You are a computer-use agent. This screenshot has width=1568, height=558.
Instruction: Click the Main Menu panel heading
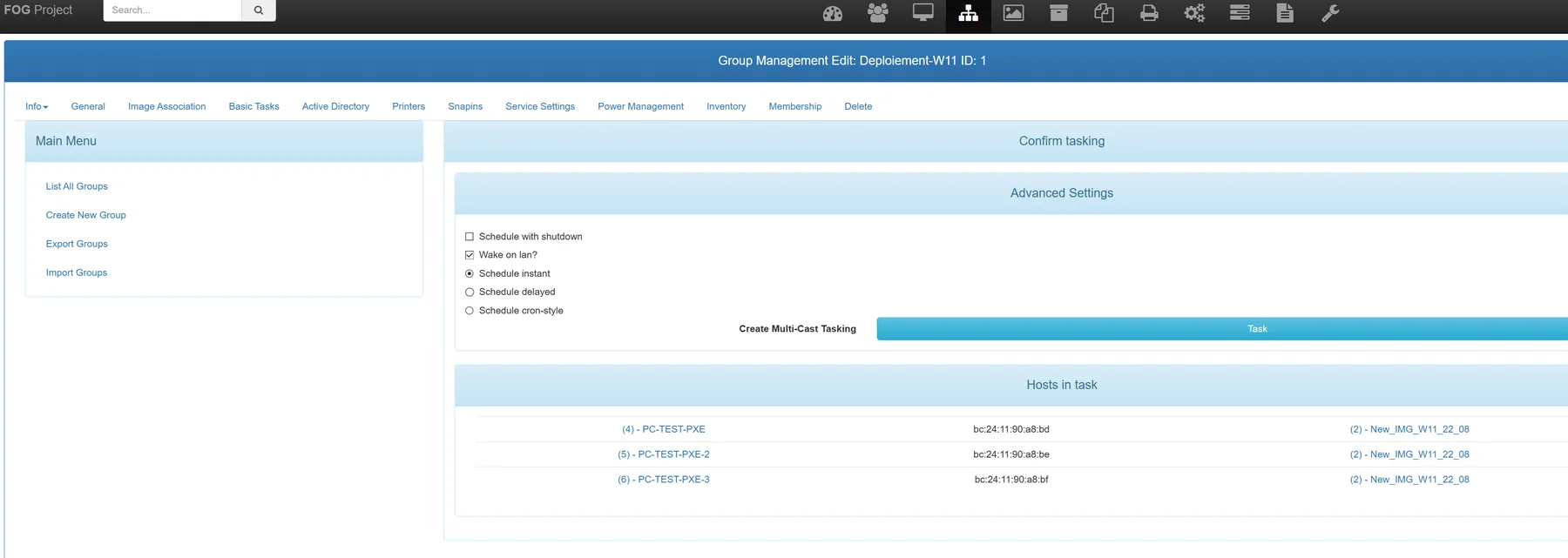(224, 141)
